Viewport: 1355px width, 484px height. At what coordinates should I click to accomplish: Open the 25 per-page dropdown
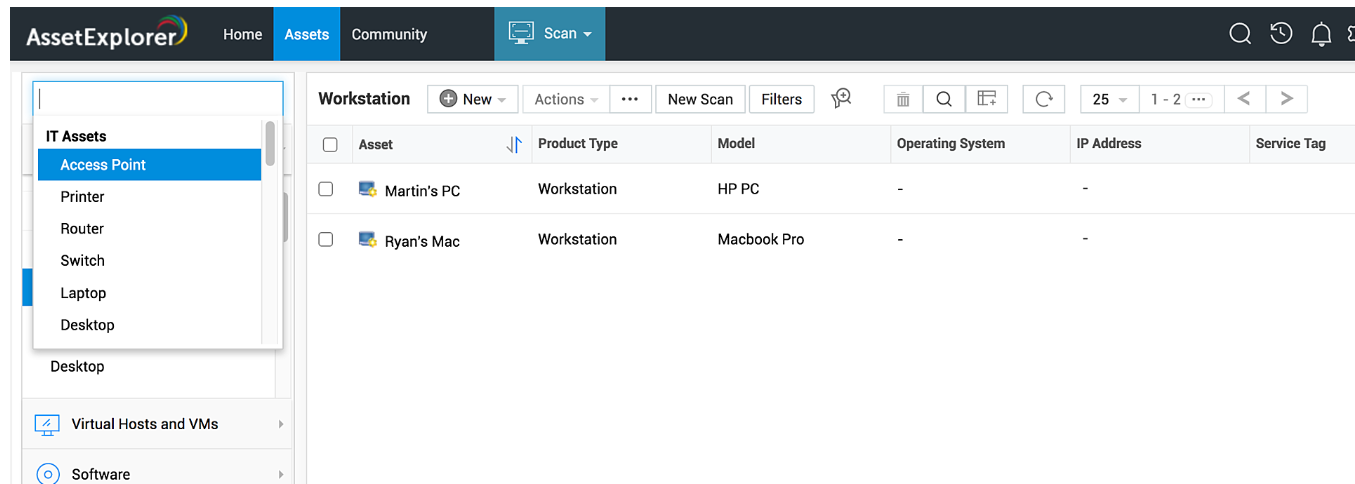(1109, 99)
